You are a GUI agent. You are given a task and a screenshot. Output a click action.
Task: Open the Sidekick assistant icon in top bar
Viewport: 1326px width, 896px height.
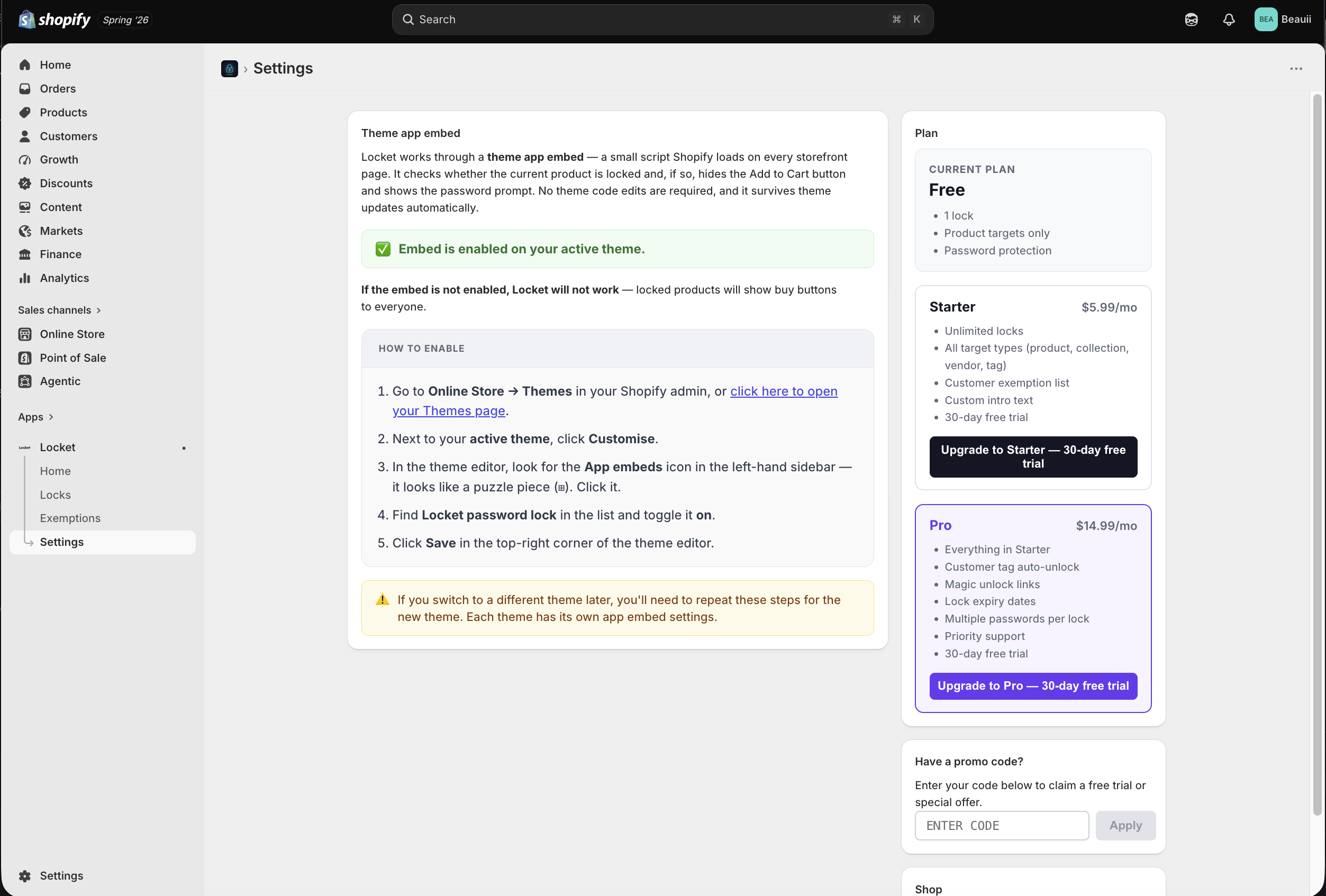[1191, 20]
